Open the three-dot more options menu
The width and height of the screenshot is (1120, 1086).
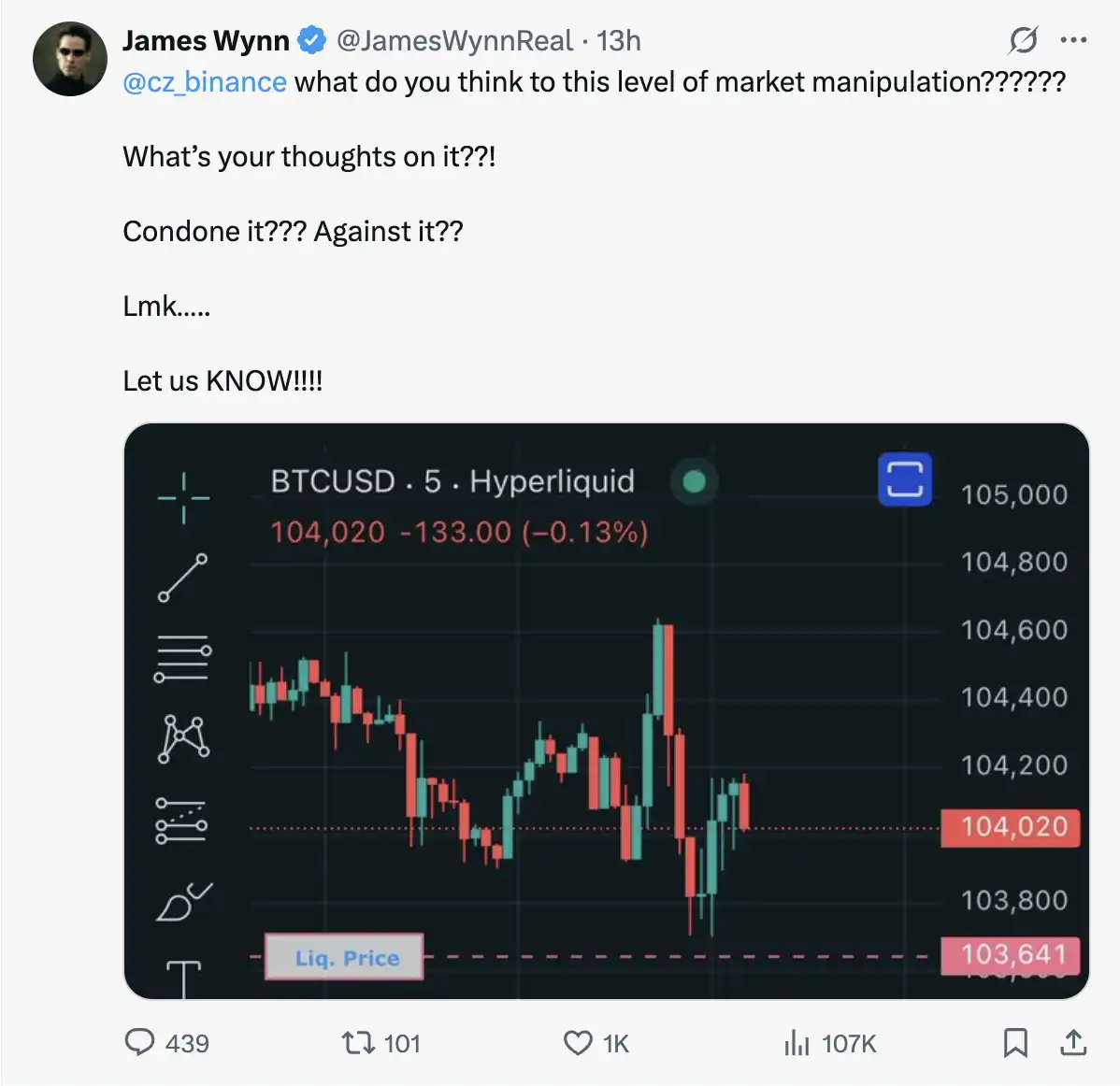click(x=1073, y=40)
